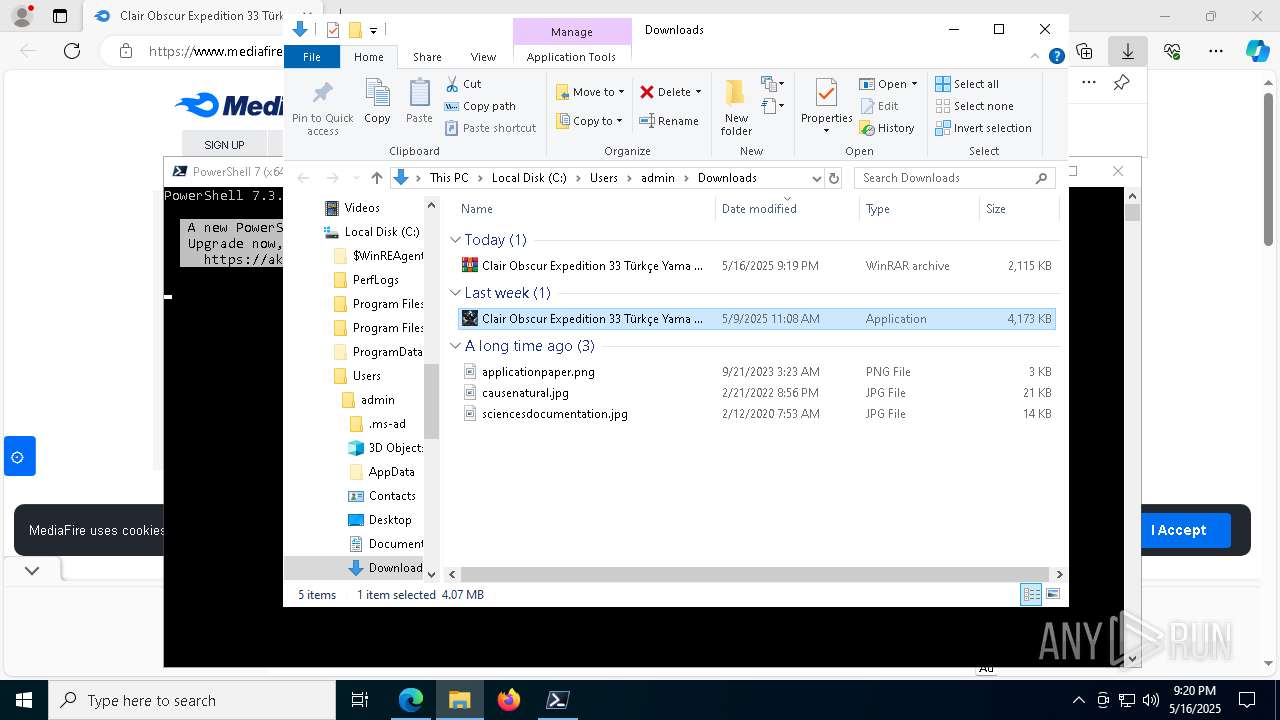The width and height of the screenshot is (1280, 720).
Task: Click Pin to Quick access icon
Action: tap(322, 108)
